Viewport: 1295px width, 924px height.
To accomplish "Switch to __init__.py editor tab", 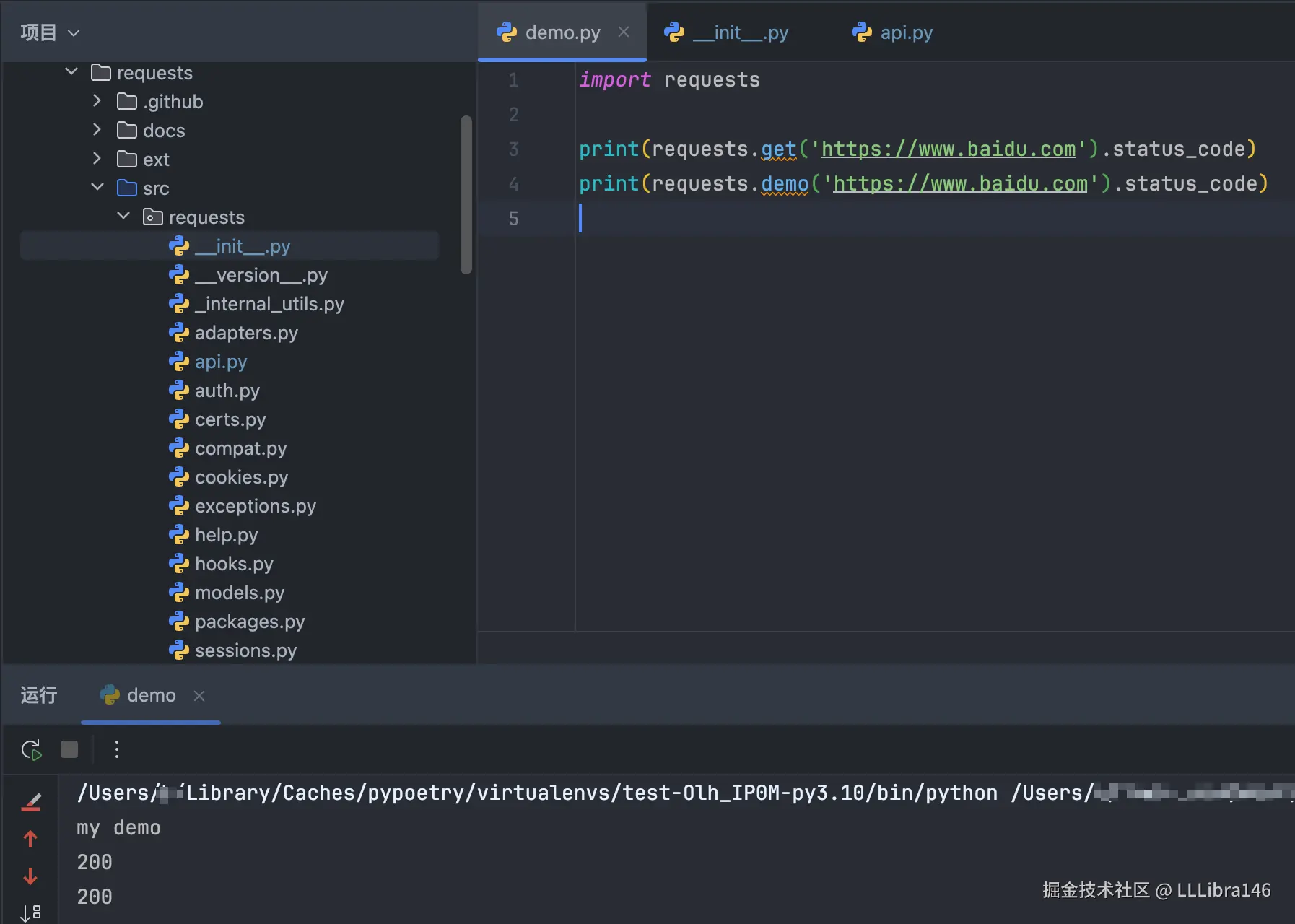I will click(x=726, y=32).
